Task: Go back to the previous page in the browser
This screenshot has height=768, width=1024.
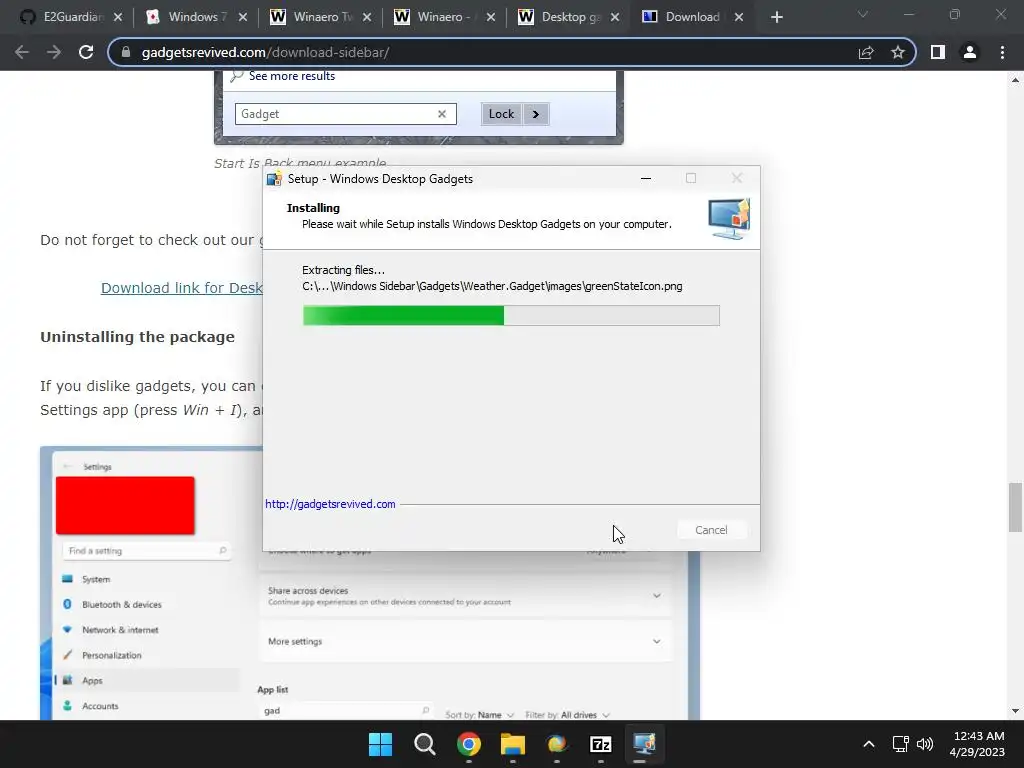Action: [22, 52]
